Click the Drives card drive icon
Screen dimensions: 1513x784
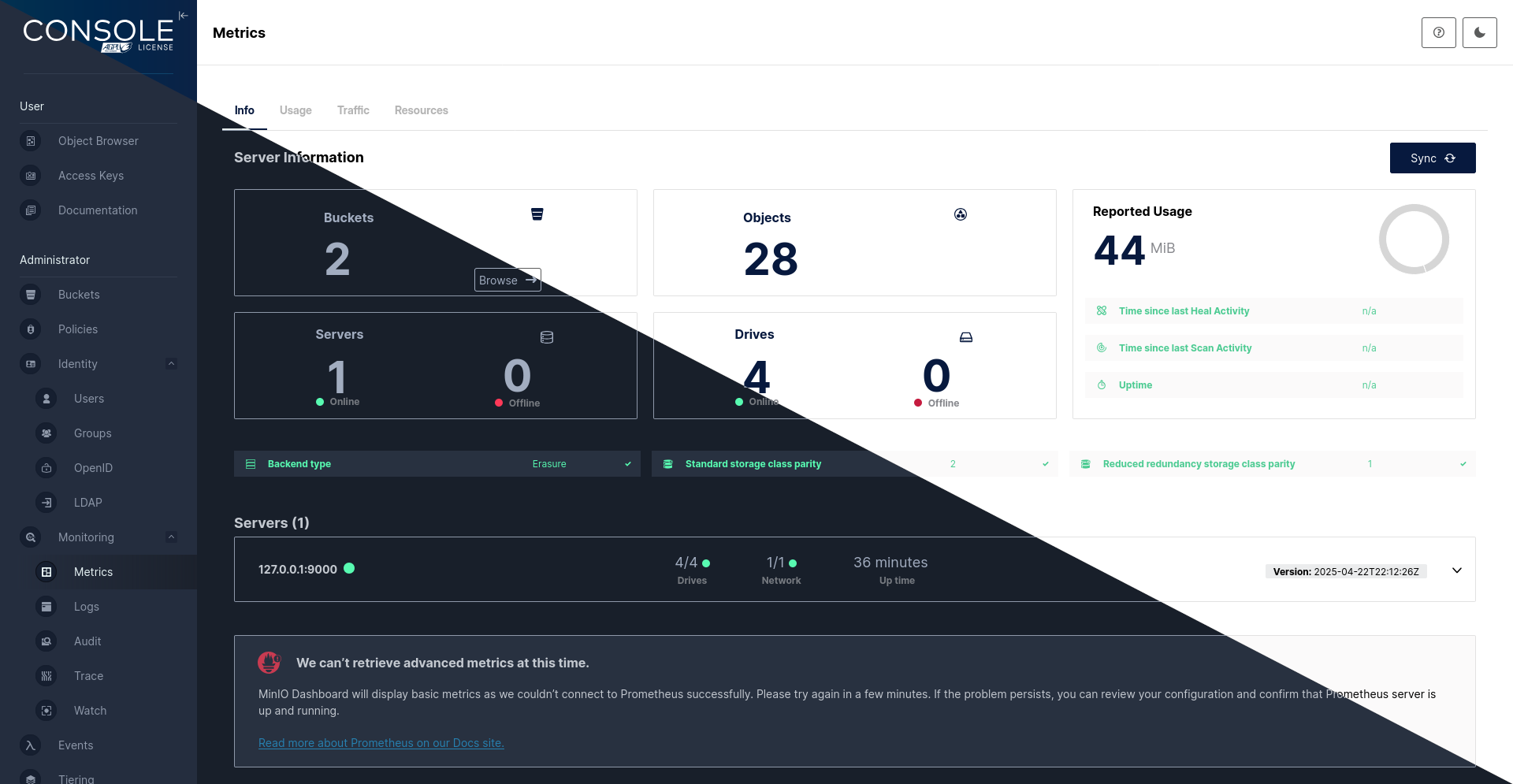click(966, 337)
